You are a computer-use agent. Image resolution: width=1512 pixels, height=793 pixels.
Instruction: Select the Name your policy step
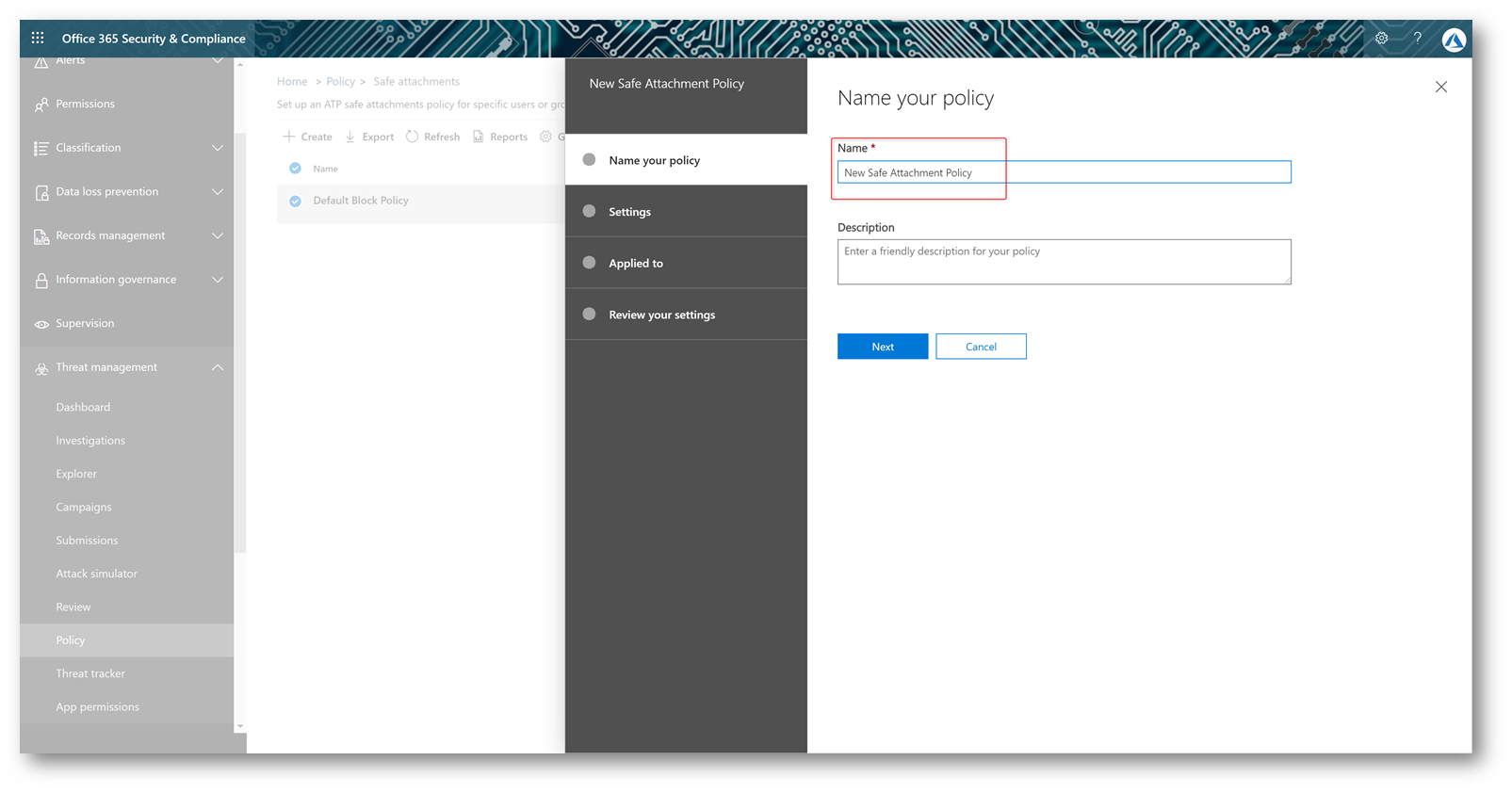pyautogui.click(x=686, y=160)
